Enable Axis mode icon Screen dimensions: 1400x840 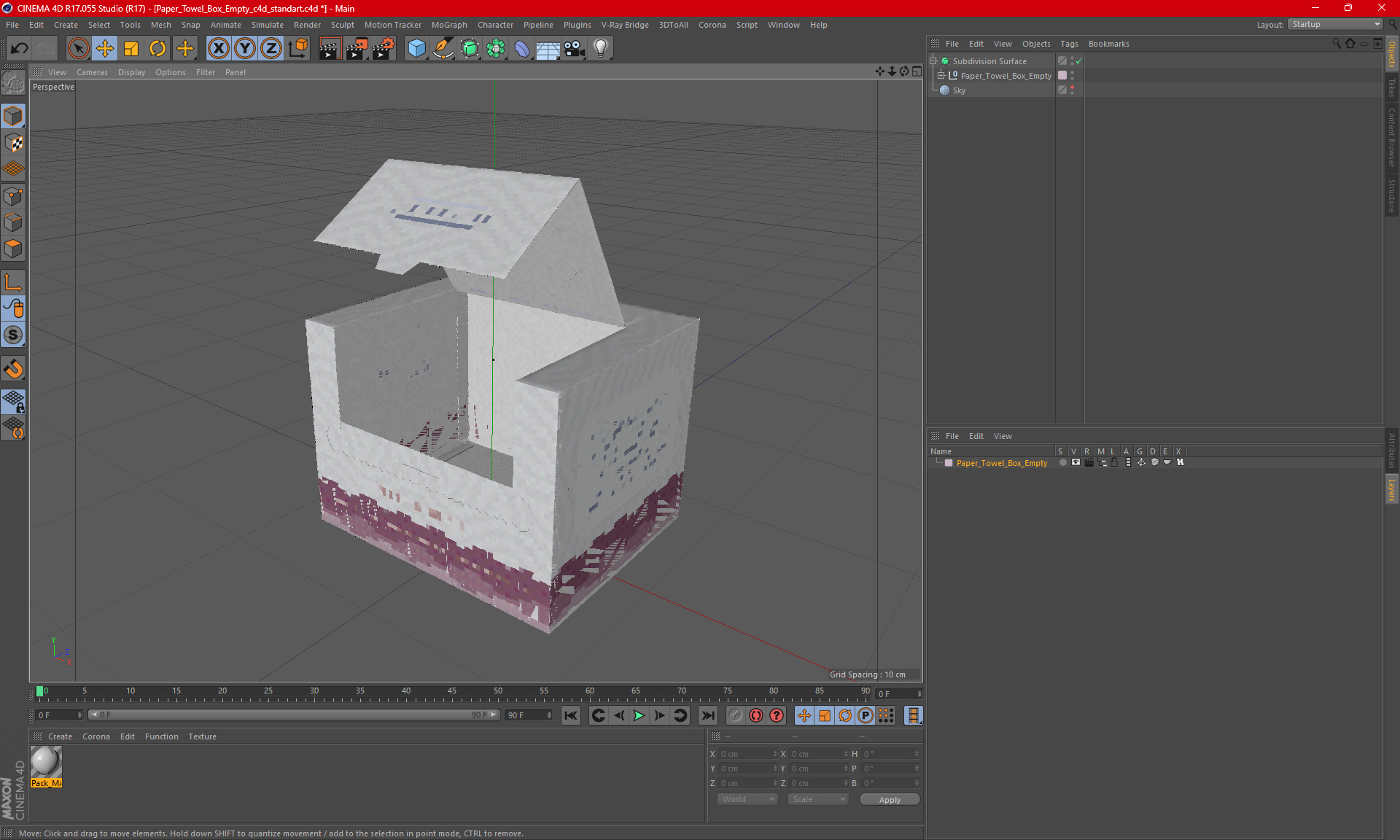click(13, 282)
